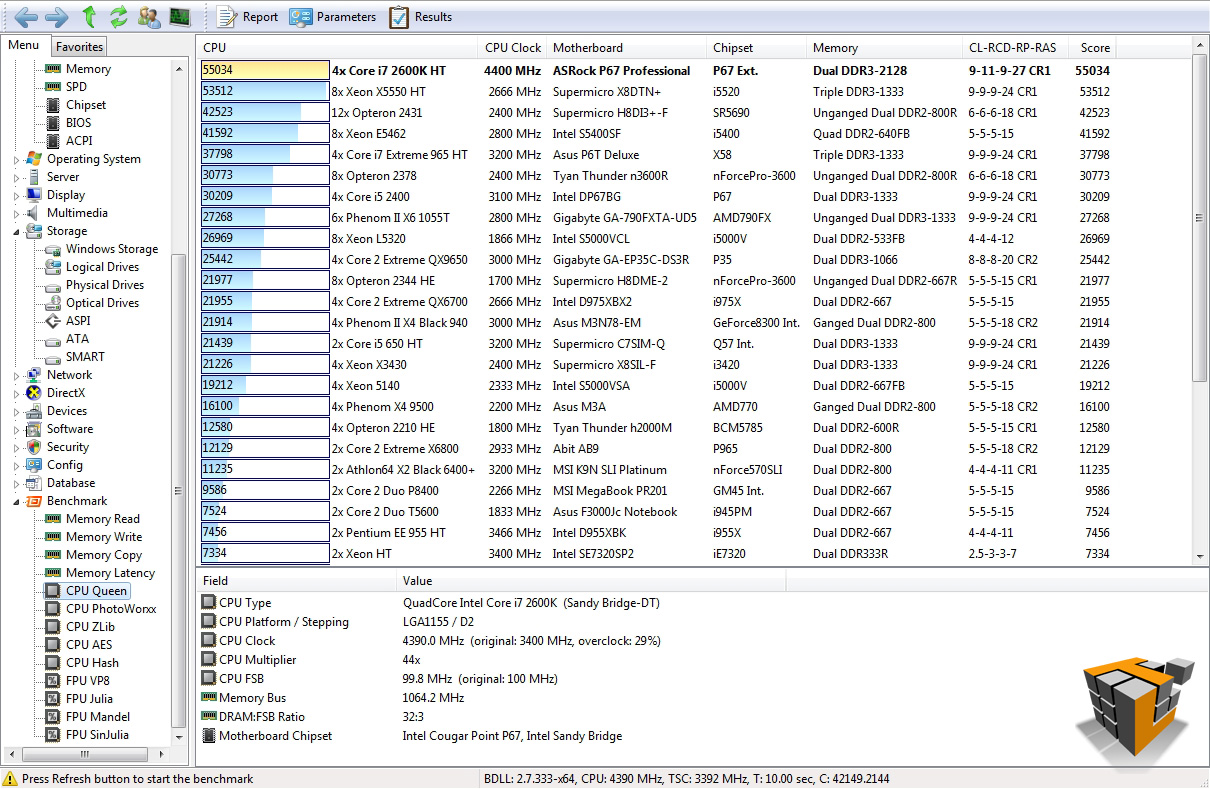Click the blue Back arrow in toolbar
The height and width of the screenshot is (789, 1210).
point(27,16)
